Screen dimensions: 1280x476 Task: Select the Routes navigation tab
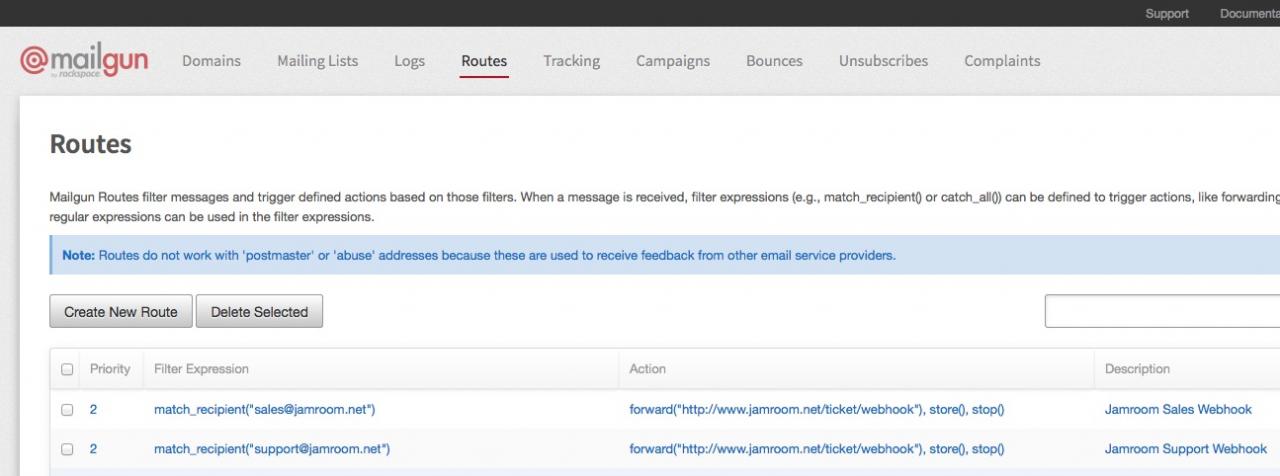pos(484,61)
